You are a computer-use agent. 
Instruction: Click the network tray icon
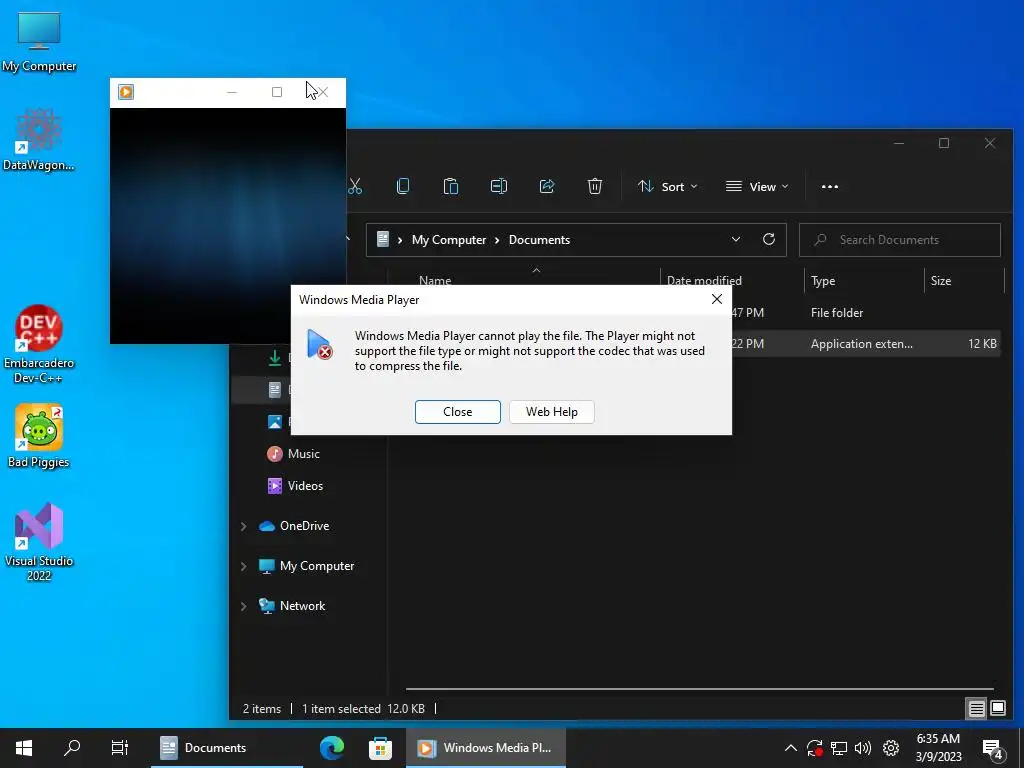coord(839,748)
